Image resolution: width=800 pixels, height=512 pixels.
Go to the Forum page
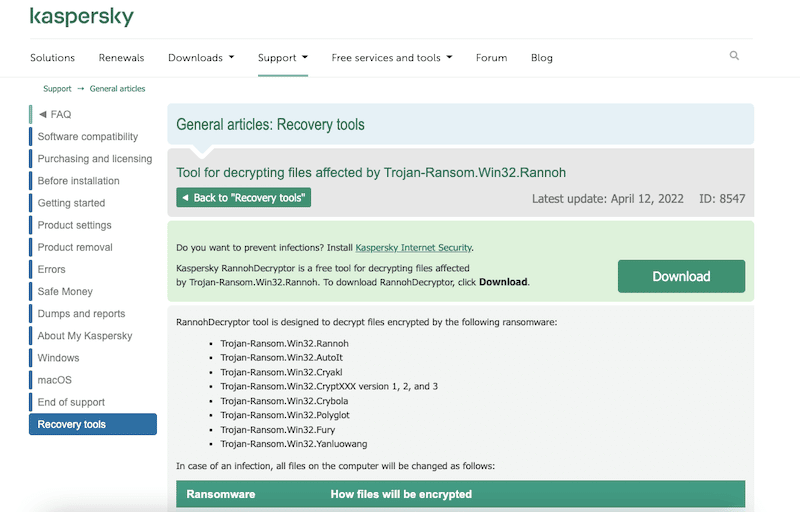pyautogui.click(x=491, y=58)
